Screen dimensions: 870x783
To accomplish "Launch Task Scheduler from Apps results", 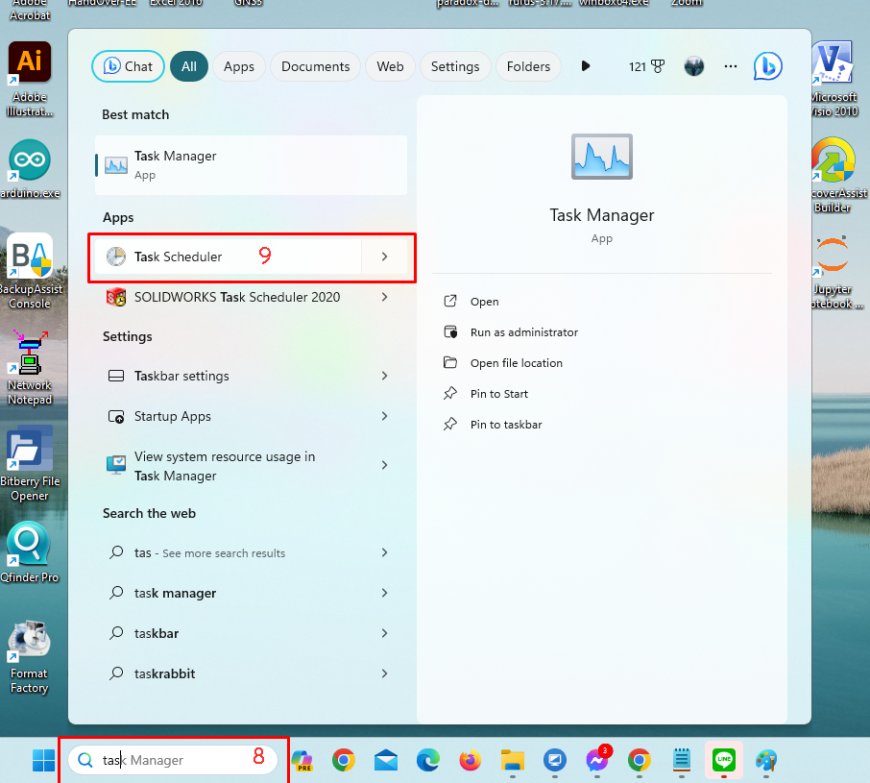I will tap(227, 256).
